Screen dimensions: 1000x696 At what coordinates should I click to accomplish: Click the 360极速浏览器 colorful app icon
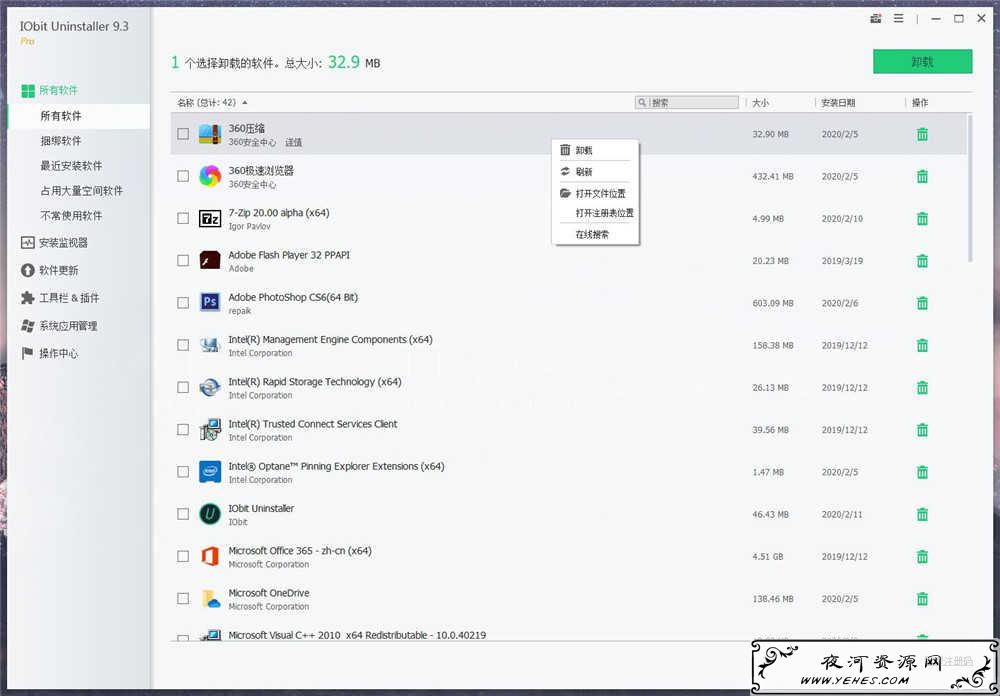click(210, 176)
